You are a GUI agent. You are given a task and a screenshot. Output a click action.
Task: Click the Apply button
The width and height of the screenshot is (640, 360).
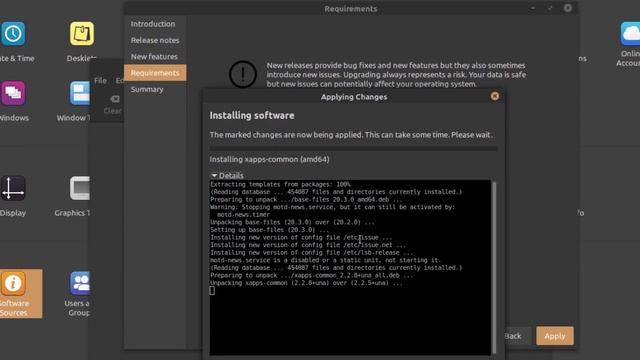click(555, 336)
